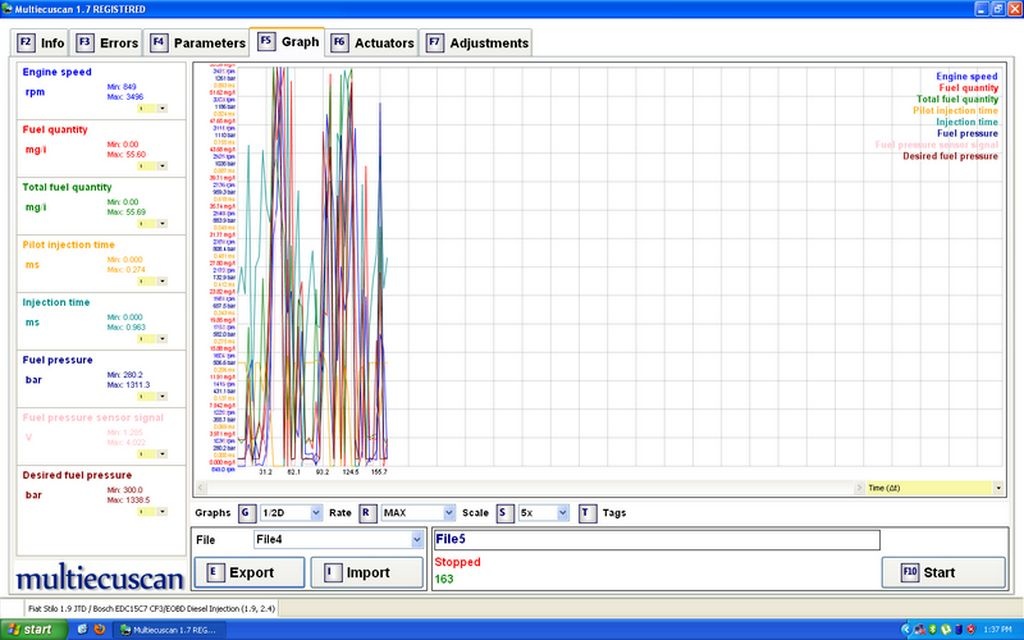Click the Fuel quantity panel title
The height and width of the screenshot is (640, 1024).
point(55,129)
